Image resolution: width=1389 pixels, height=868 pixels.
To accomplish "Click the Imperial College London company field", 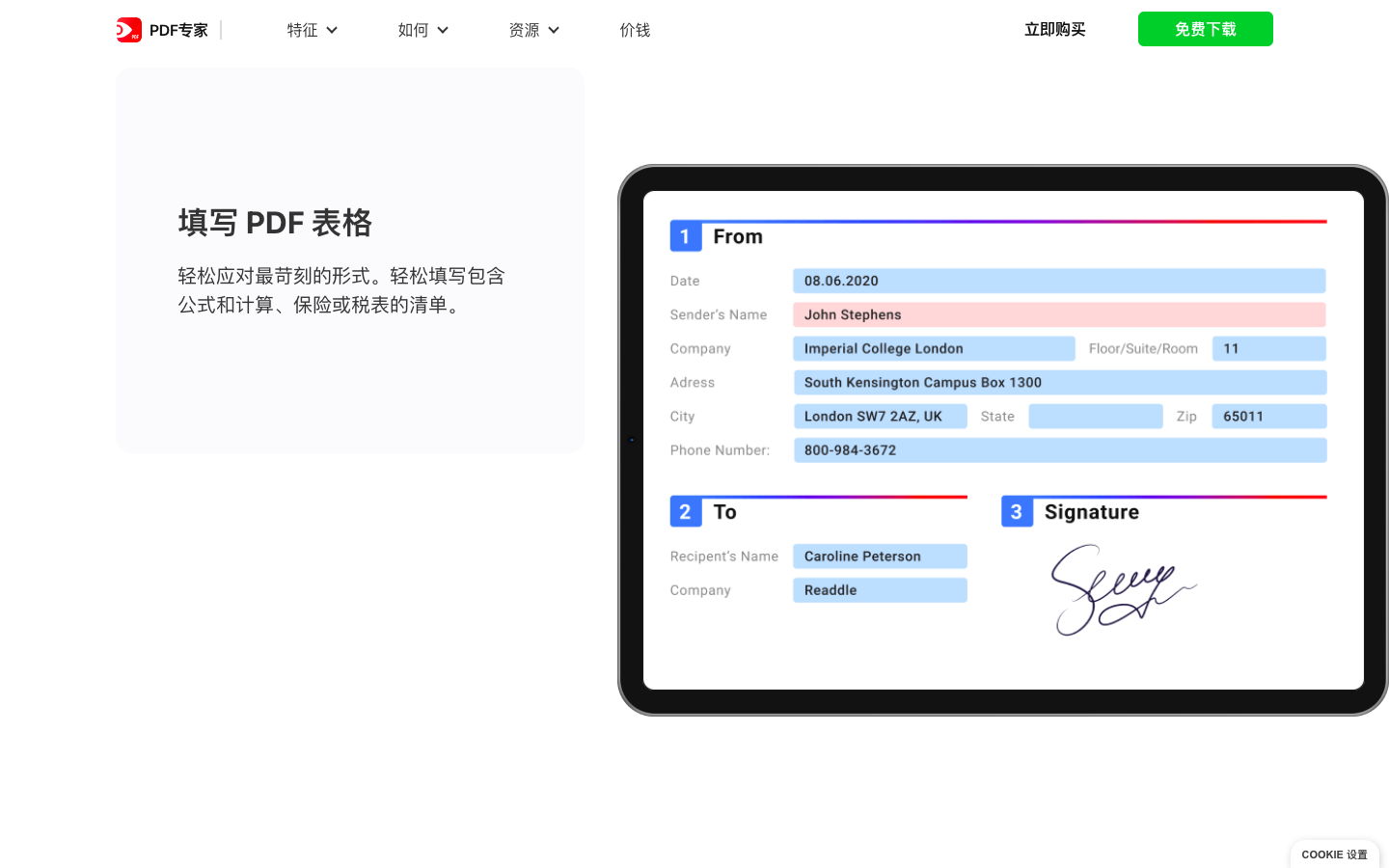I will 933,348.
